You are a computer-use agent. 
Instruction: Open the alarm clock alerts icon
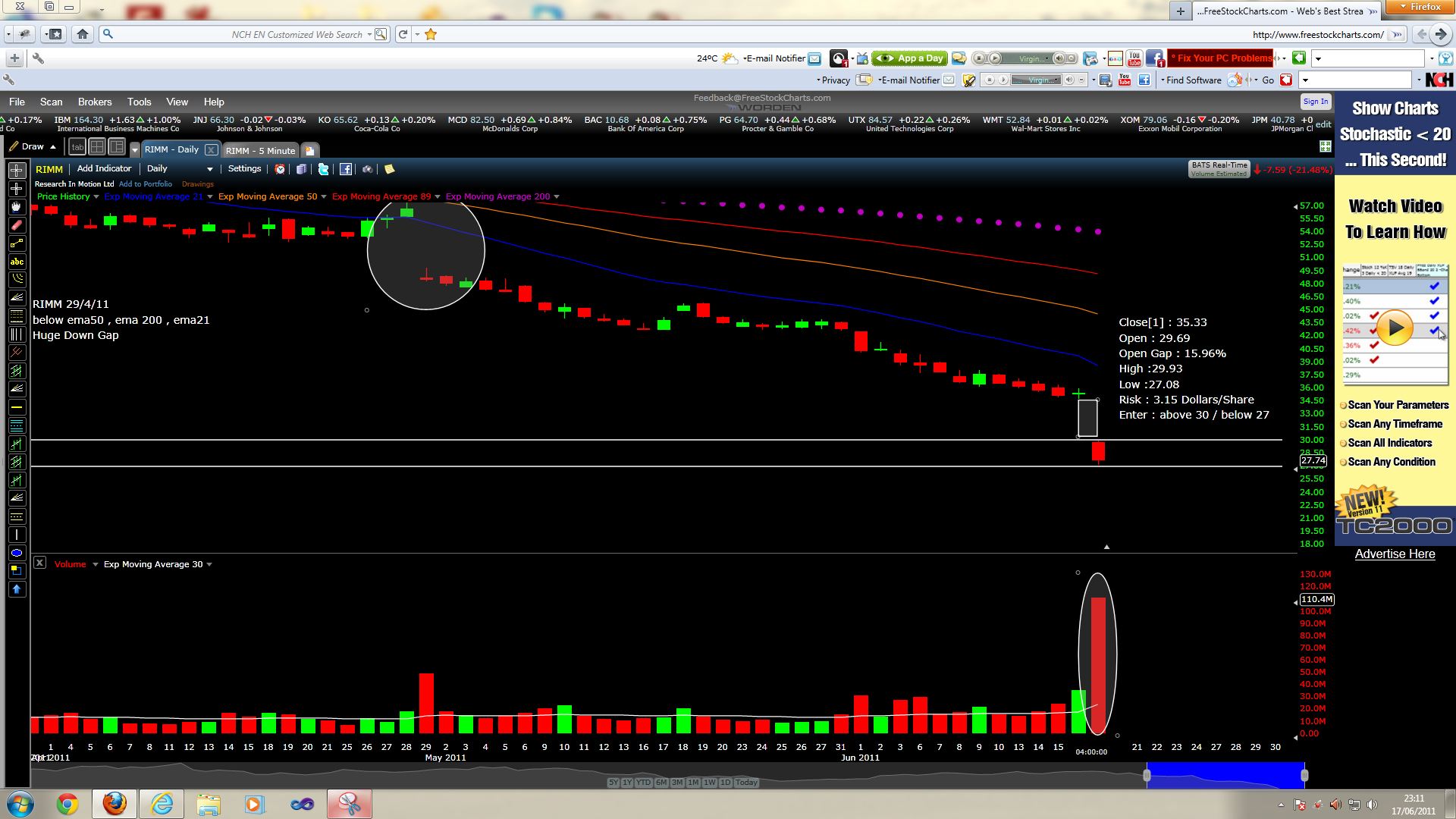tap(280, 169)
